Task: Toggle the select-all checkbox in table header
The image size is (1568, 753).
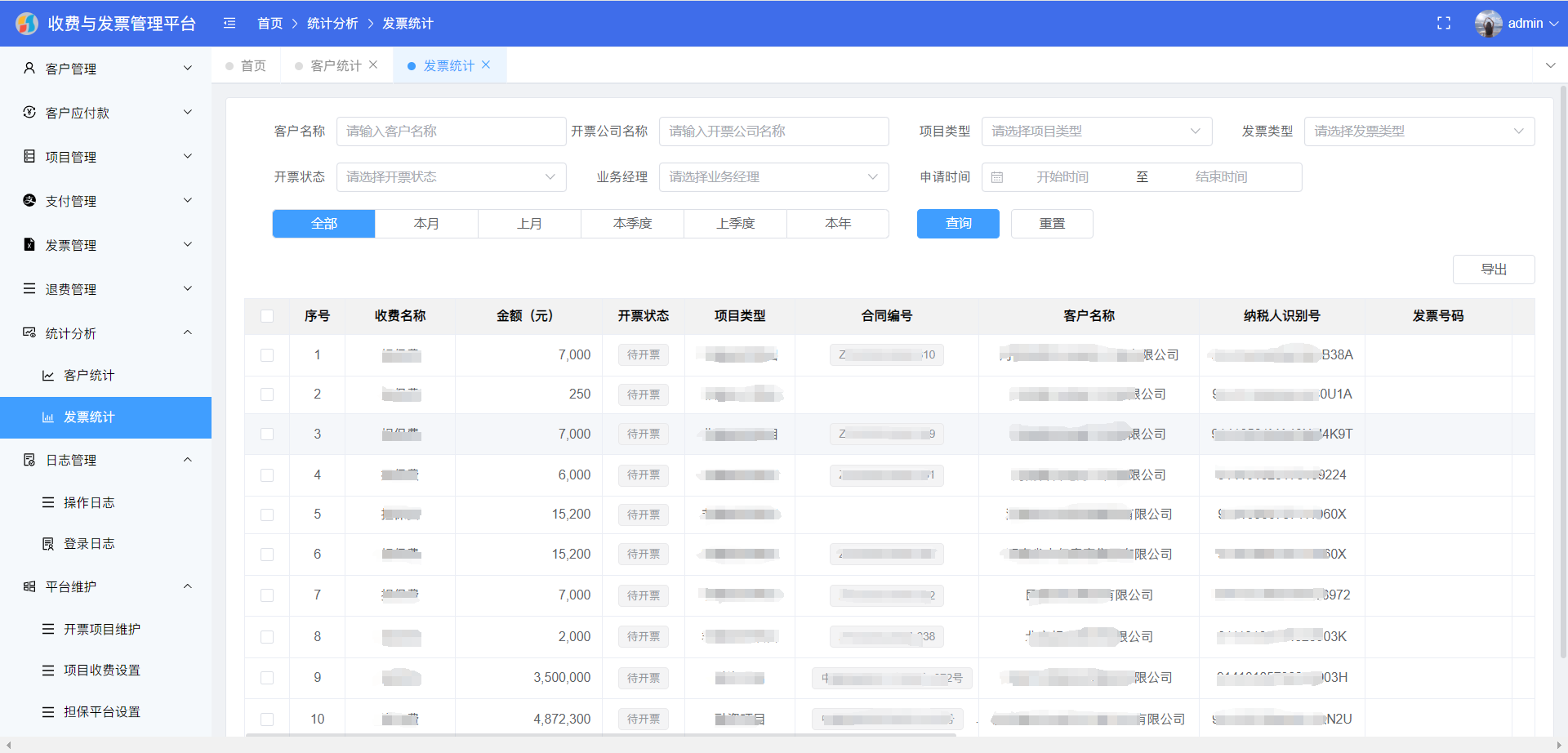Action: tap(267, 316)
